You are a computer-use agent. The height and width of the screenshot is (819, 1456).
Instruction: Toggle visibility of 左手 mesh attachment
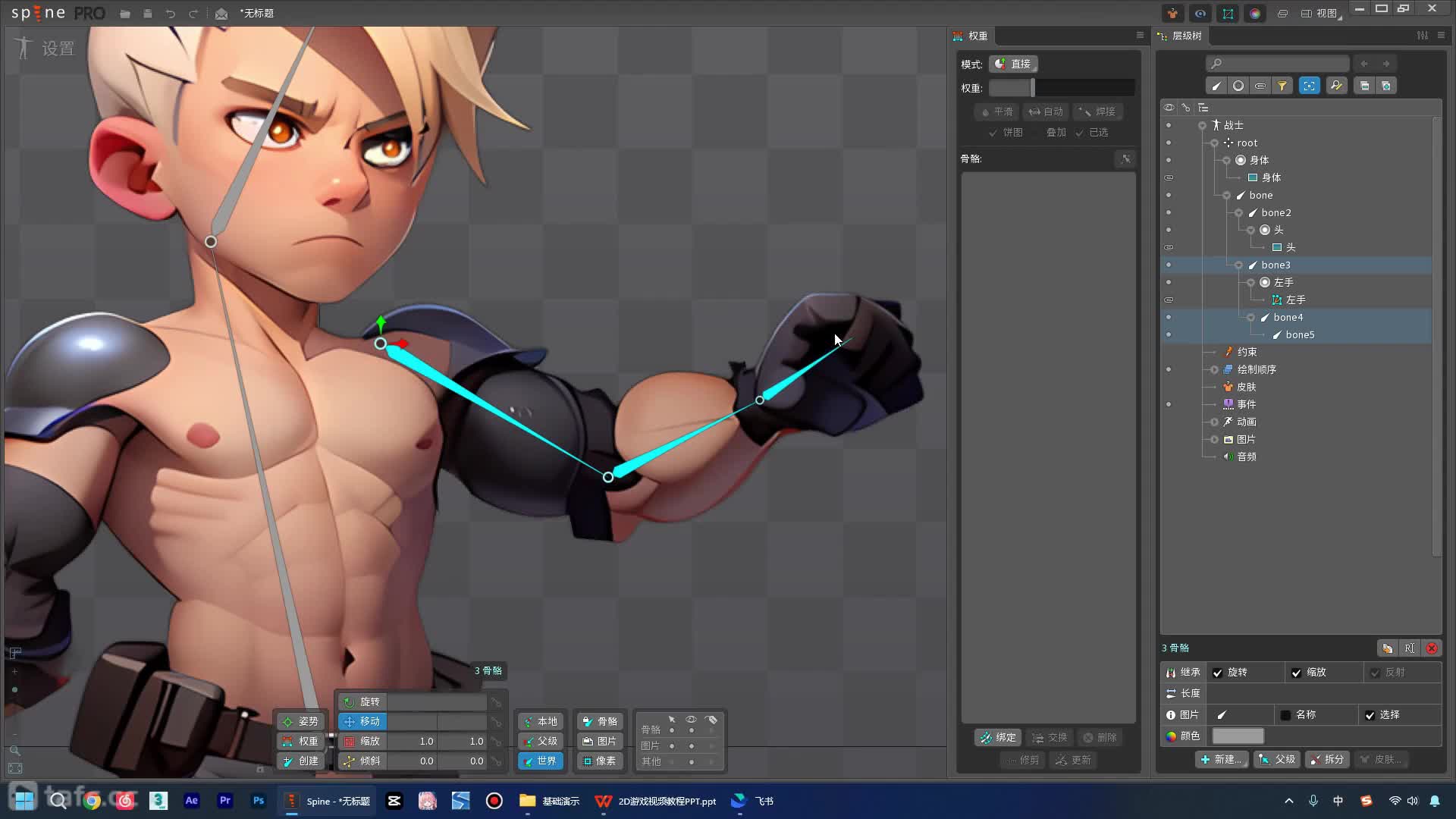click(1169, 300)
